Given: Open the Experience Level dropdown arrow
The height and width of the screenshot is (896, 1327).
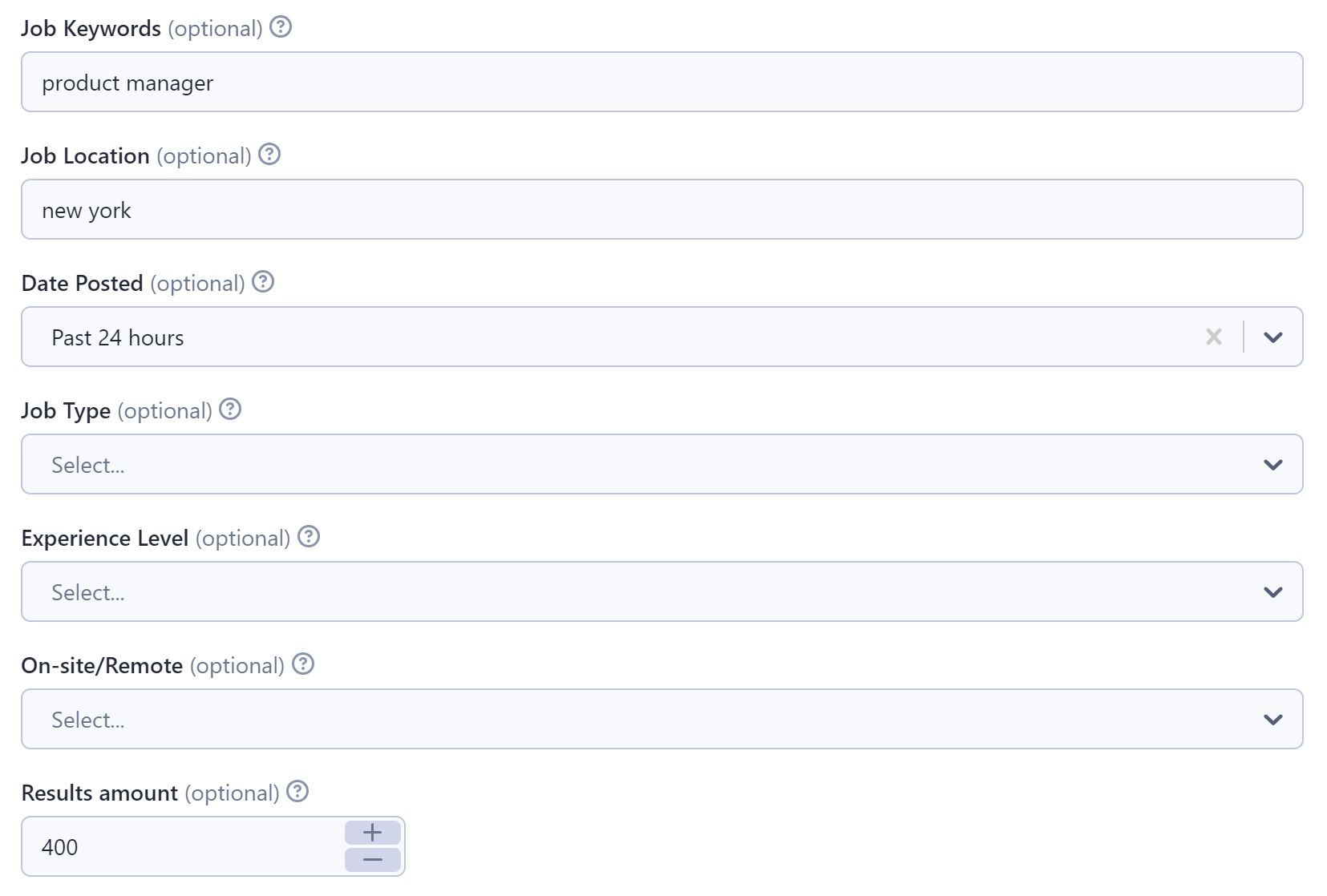Looking at the screenshot, I should pos(1273,591).
